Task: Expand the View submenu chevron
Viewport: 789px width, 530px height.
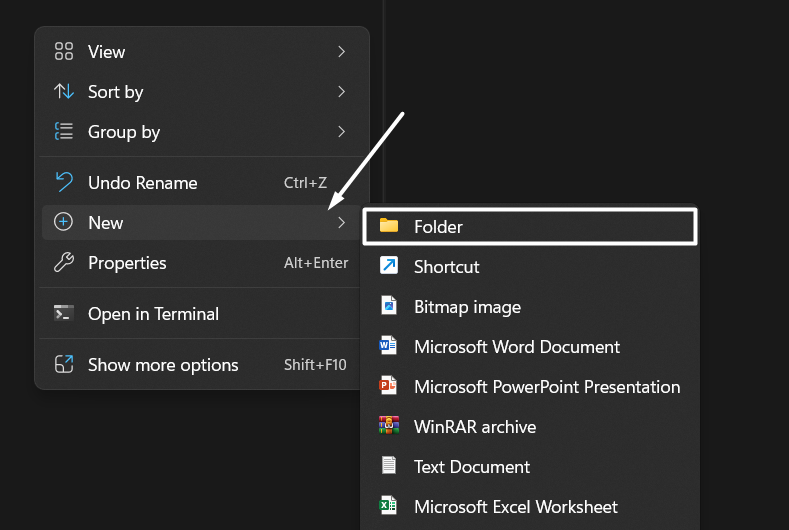Action: point(341,51)
